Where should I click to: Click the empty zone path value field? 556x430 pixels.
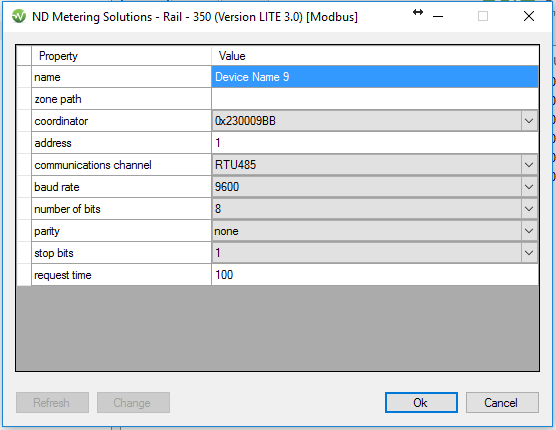[x=375, y=99]
